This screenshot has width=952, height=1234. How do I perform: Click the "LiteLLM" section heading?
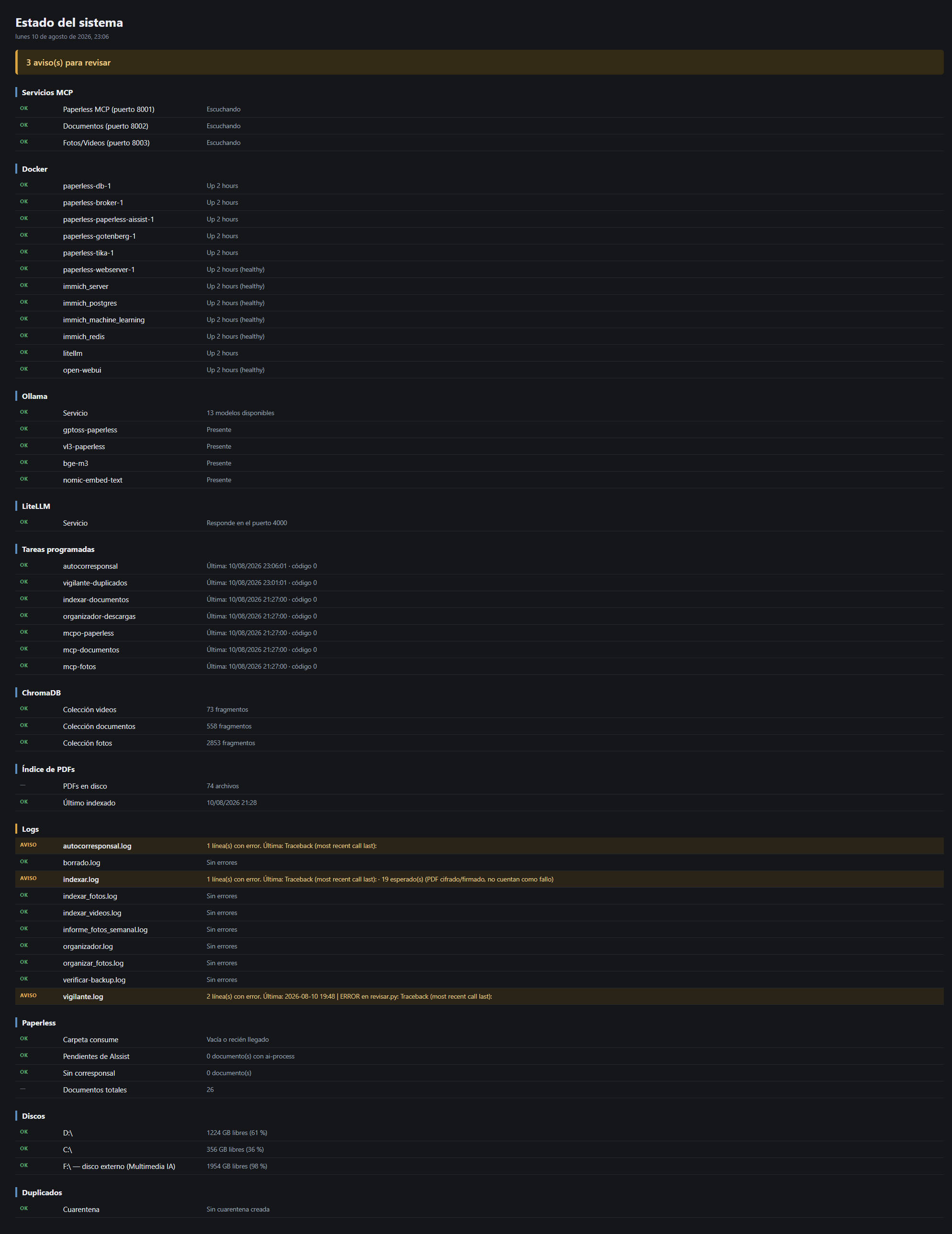[36, 506]
